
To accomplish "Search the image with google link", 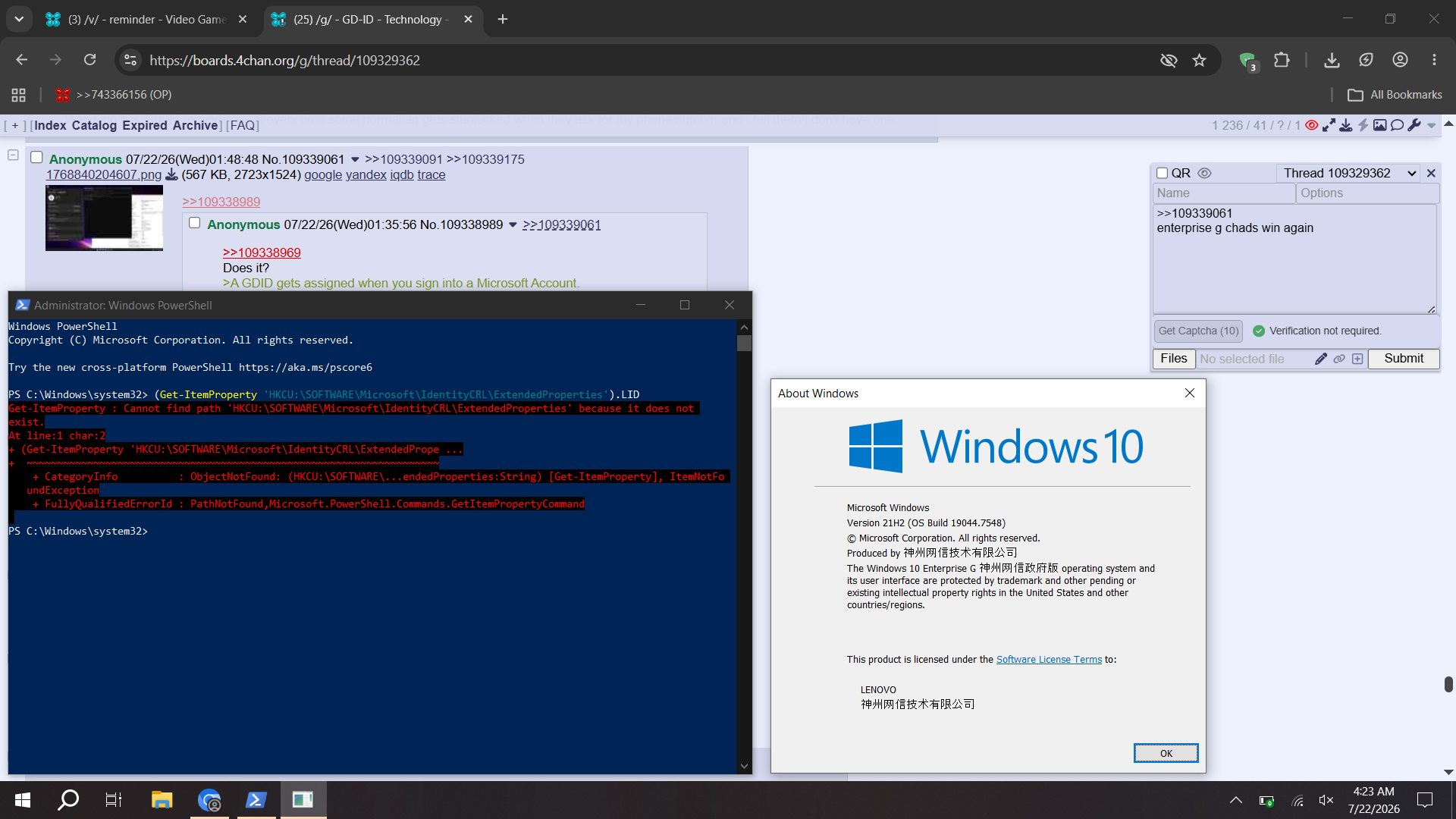I will tap(323, 175).
